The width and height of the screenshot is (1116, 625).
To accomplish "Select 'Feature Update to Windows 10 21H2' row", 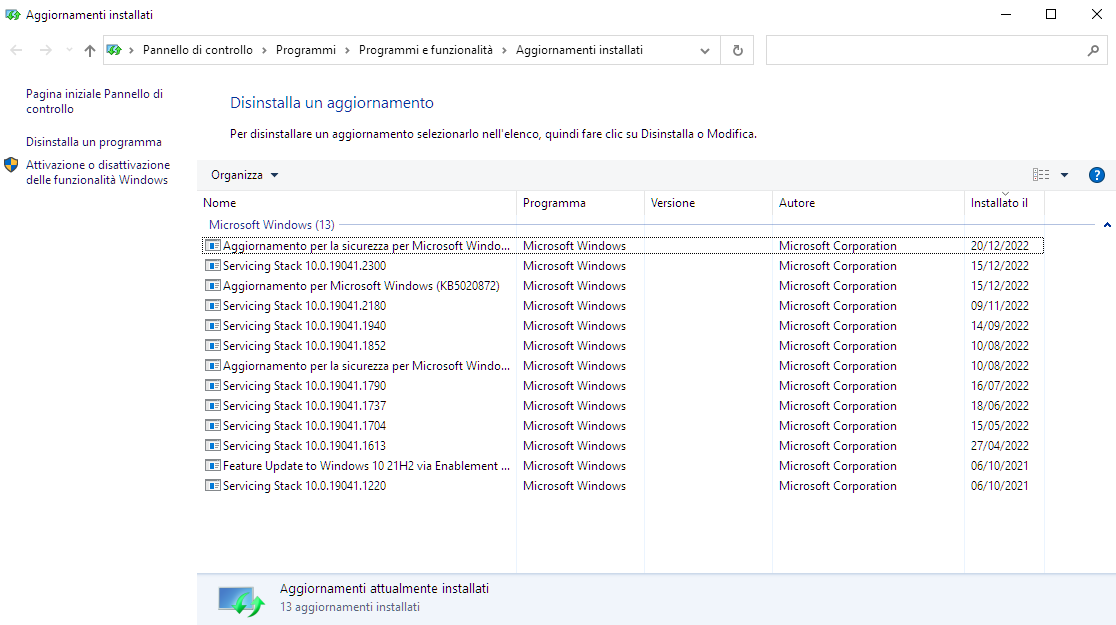I will 623,466.
